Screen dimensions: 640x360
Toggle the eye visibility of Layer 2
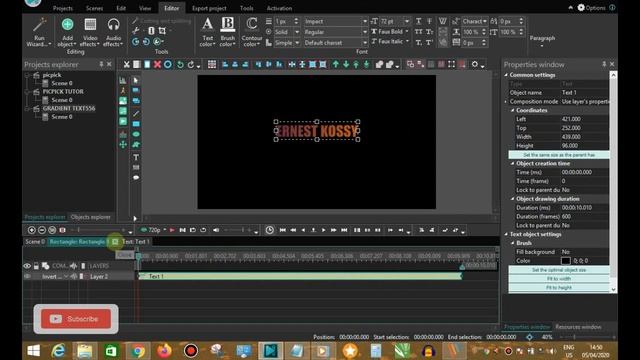[27, 276]
